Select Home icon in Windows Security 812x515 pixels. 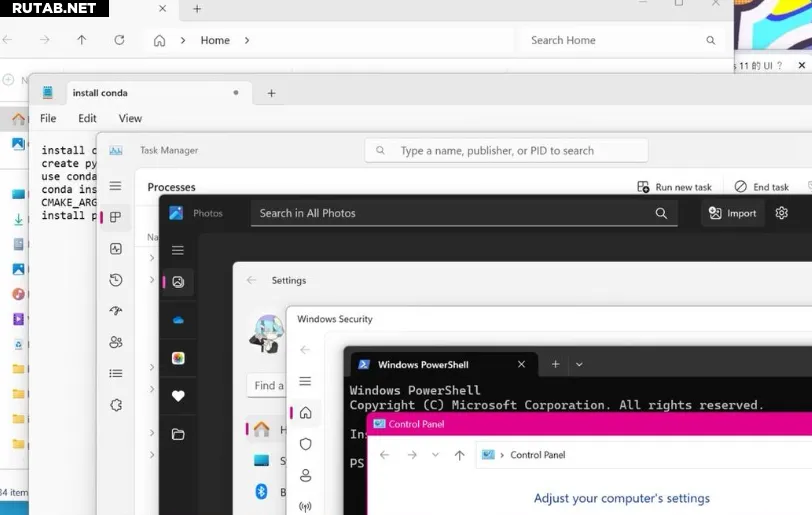click(306, 412)
